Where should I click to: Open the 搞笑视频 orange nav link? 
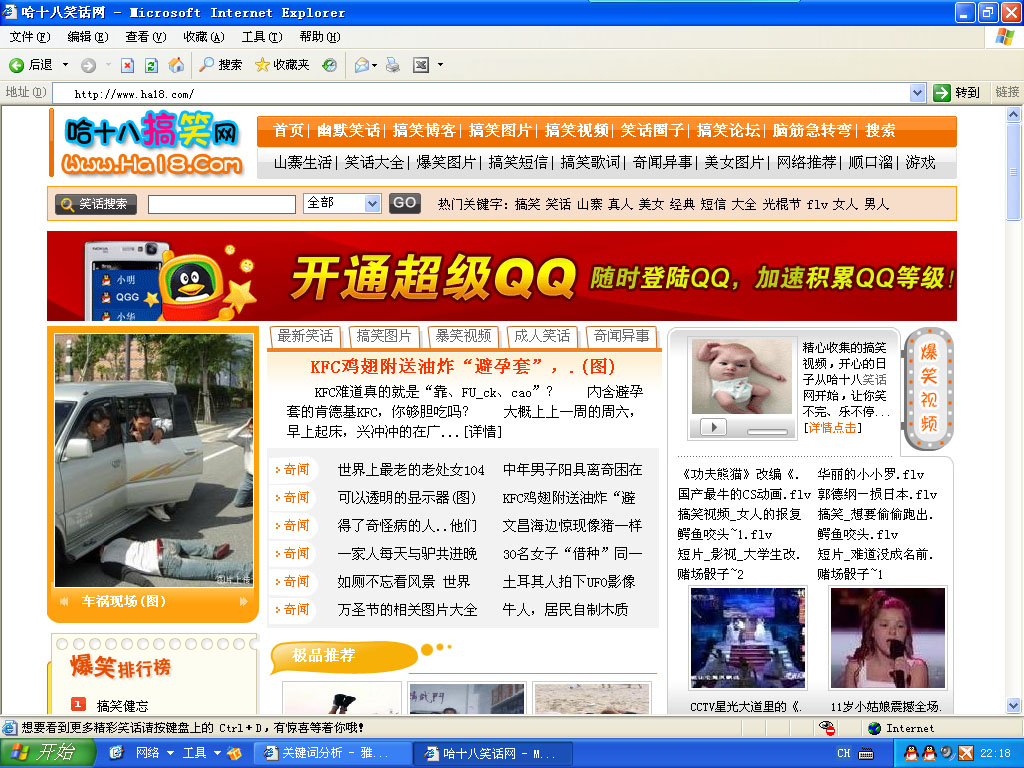(x=577, y=131)
